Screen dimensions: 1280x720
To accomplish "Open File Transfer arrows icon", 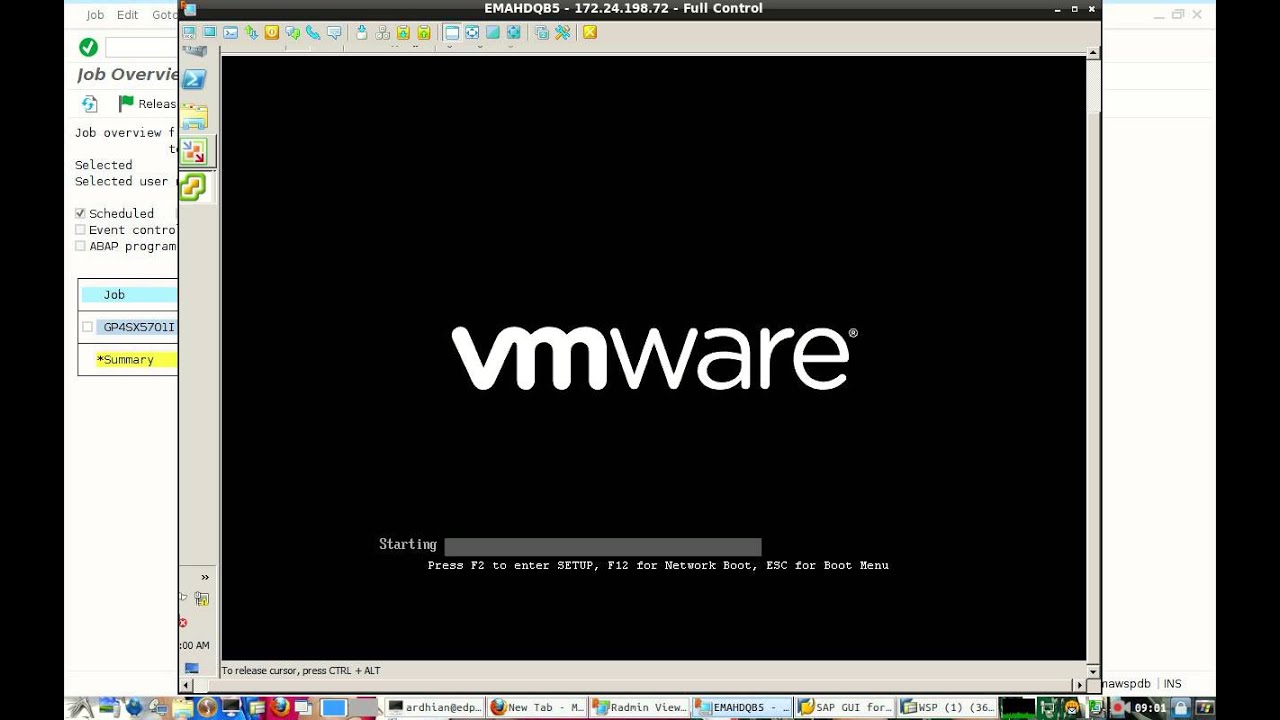I will point(251,32).
